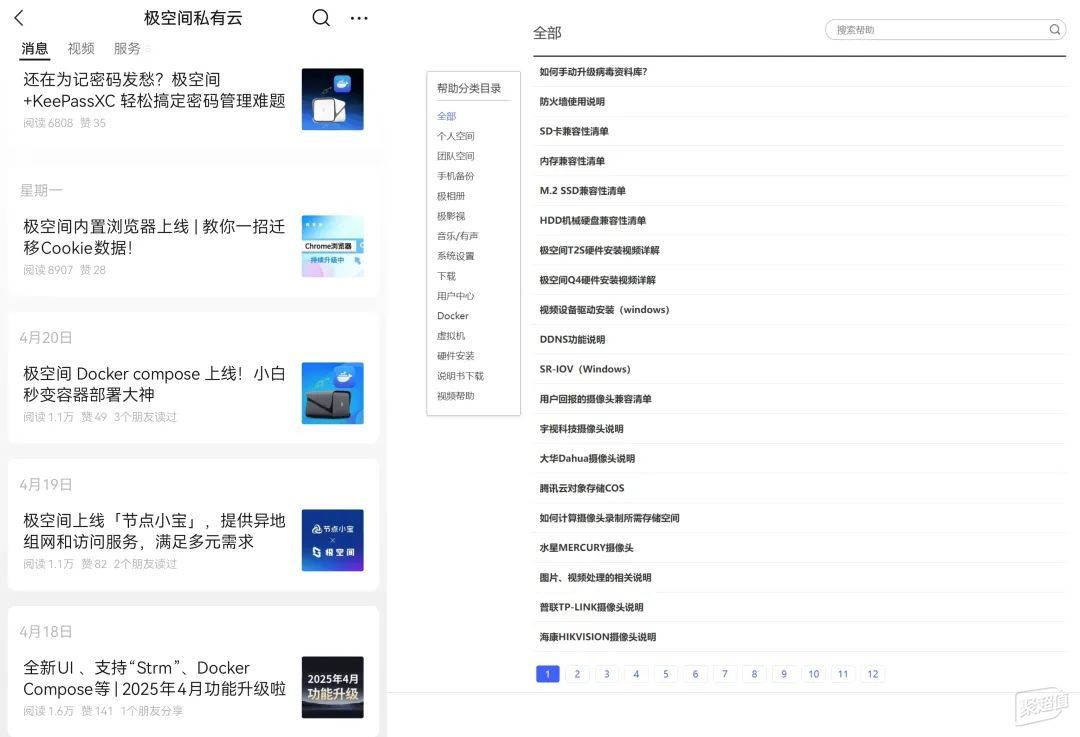
Task: Open SD卡兼容性清单 help topic
Action: pyautogui.click(x=574, y=131)
